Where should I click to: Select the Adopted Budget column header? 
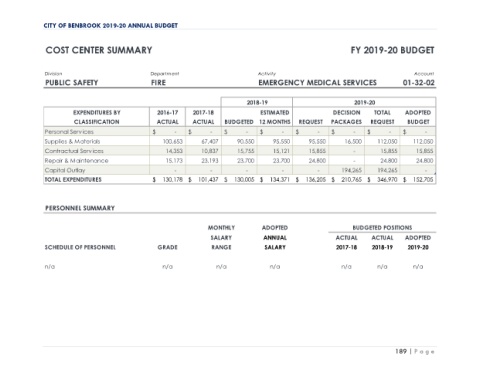pyautogui.click(x=418, y=117)
